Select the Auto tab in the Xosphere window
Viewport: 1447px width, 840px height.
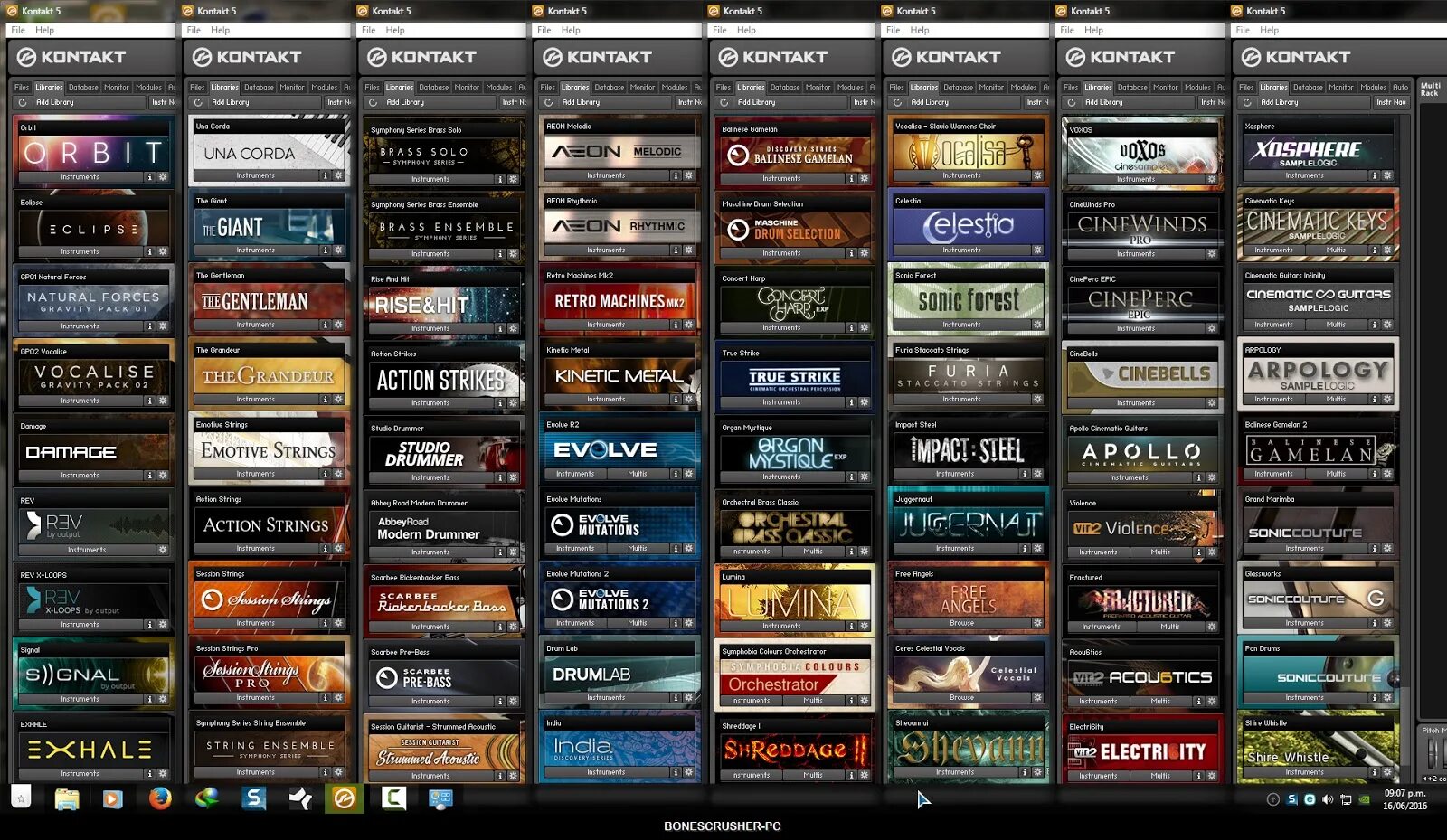tap(1400, 88)
